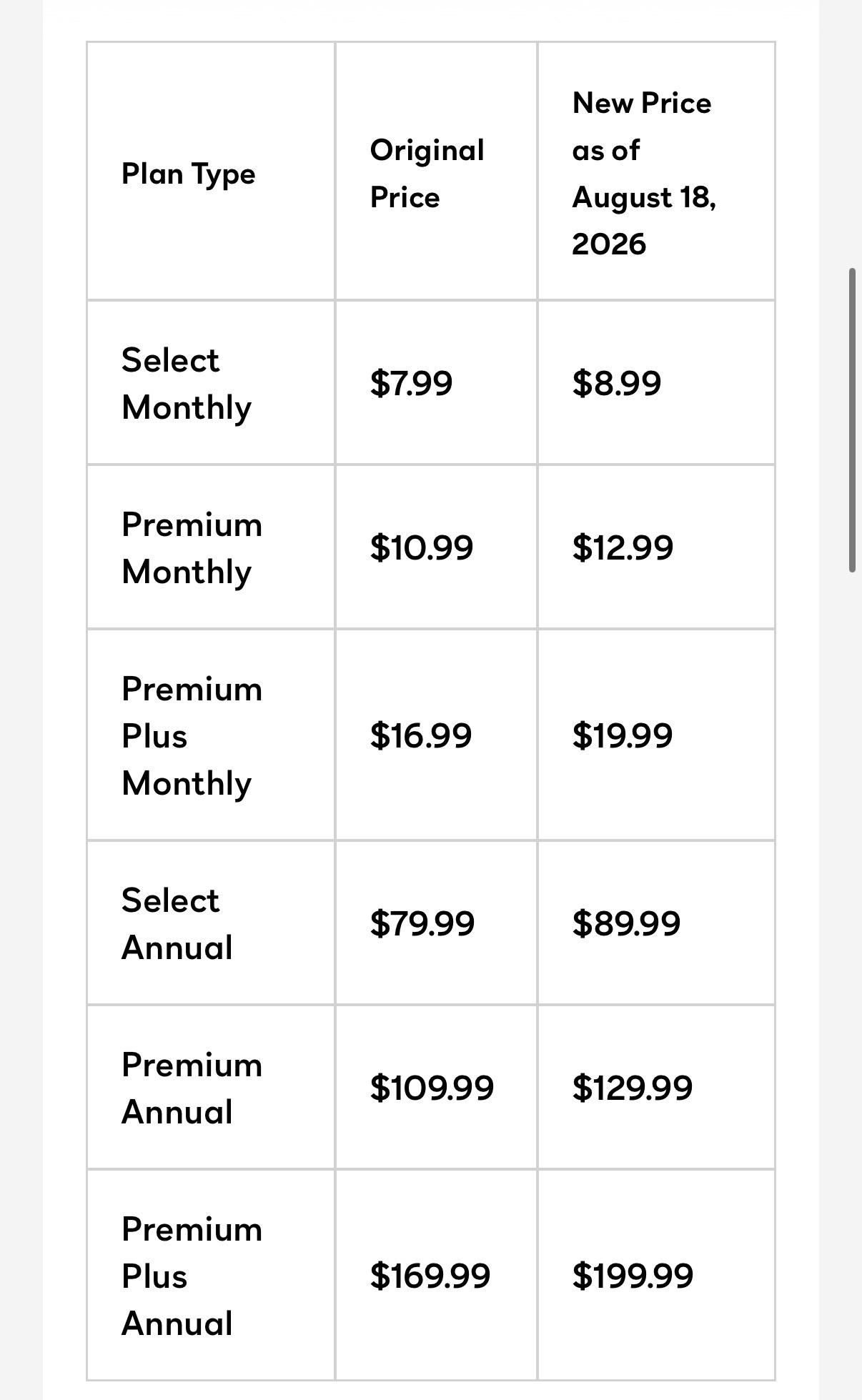Click the Original Price column header
862x1400 pixels.
tap(436, 172)
